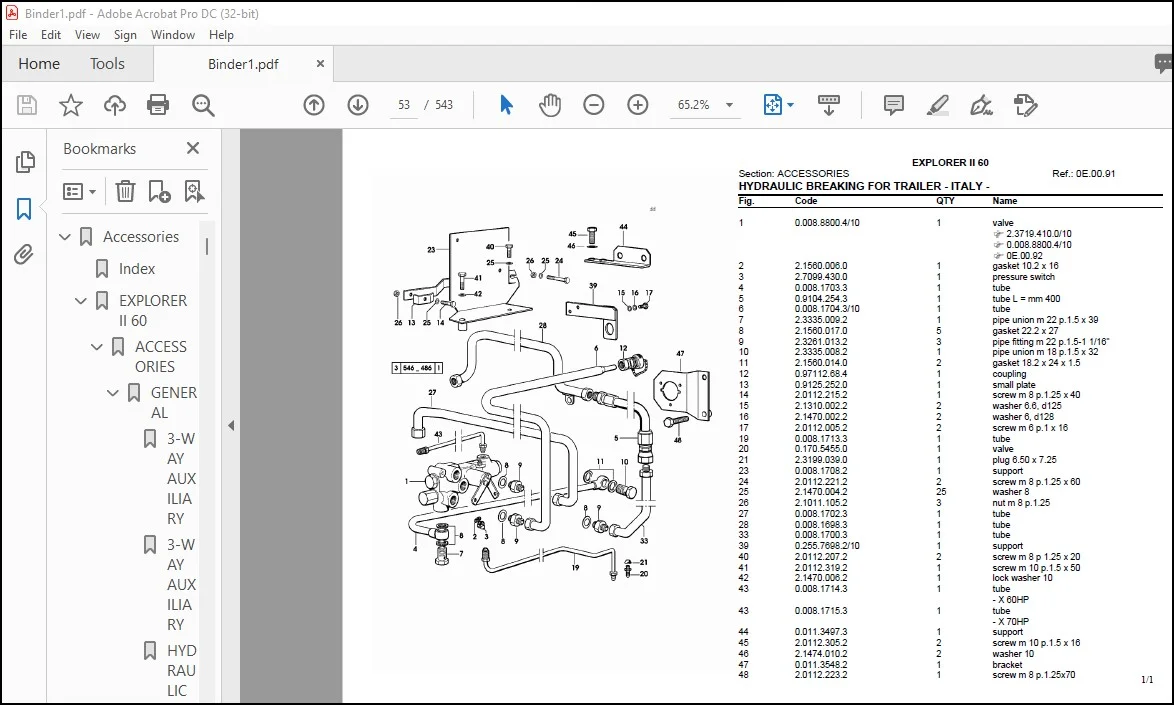
Task: Click the upload to cloud icon
Action: (x=115, y=105)
